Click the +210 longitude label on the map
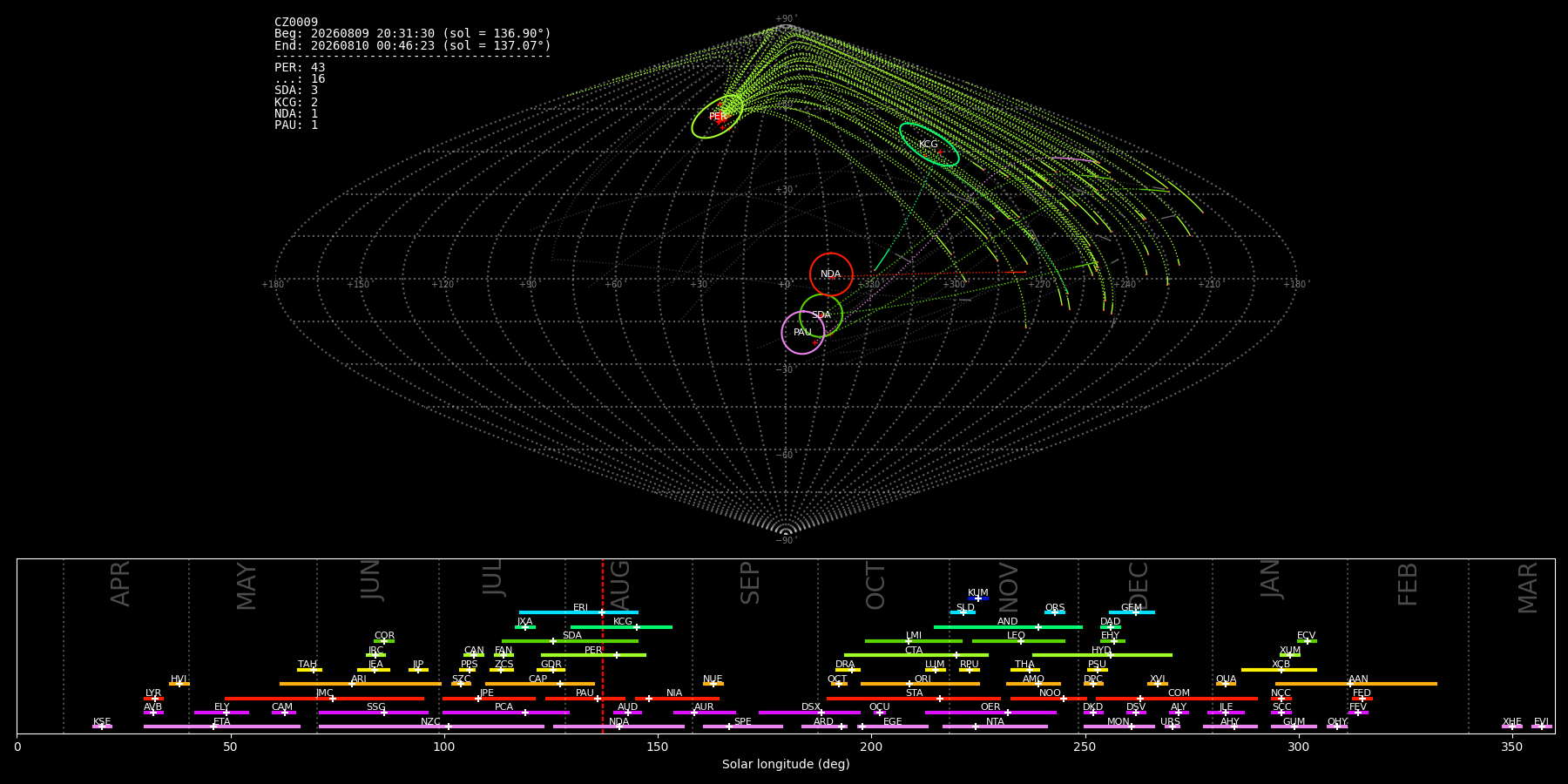This screenshot has width=1568, height=784. pos(1209,285)
